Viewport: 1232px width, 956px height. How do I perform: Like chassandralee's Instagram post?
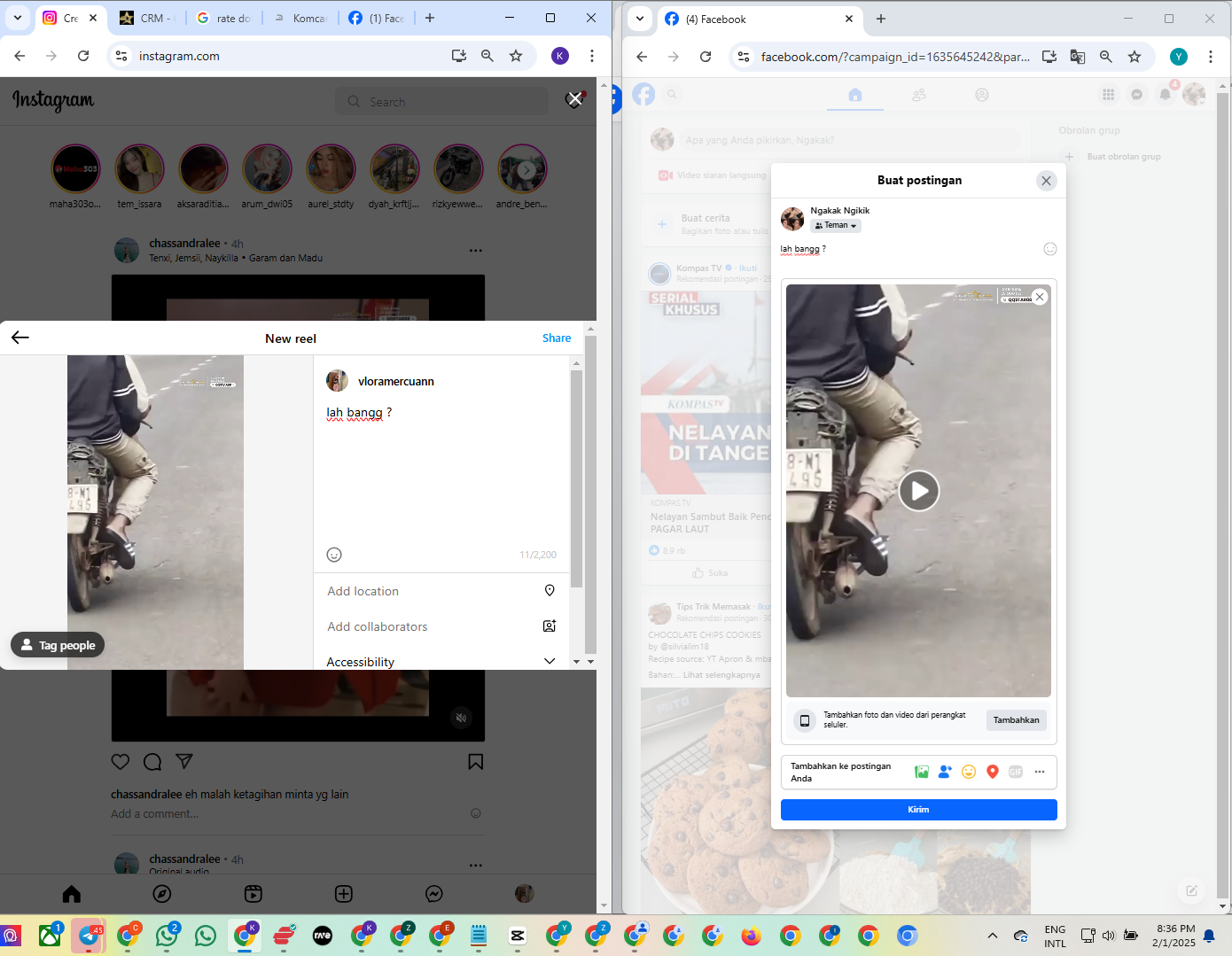tap(121, 762)
